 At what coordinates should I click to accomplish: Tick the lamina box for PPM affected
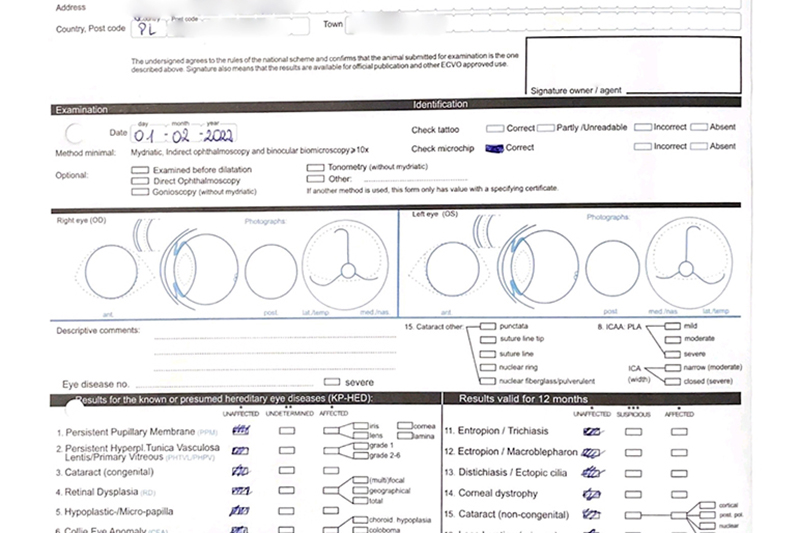405,436
